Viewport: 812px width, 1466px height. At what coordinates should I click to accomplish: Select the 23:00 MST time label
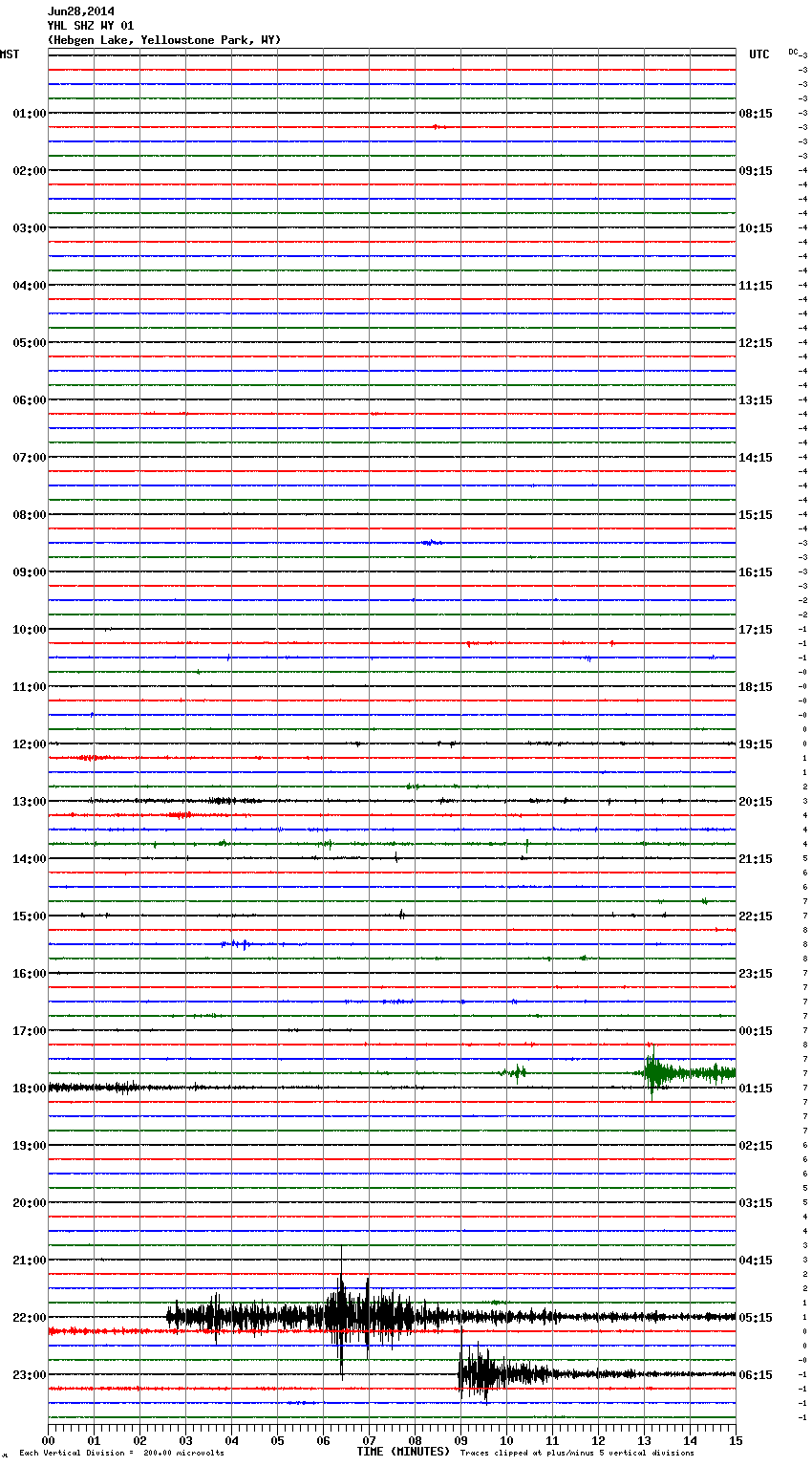(30, 1375)
